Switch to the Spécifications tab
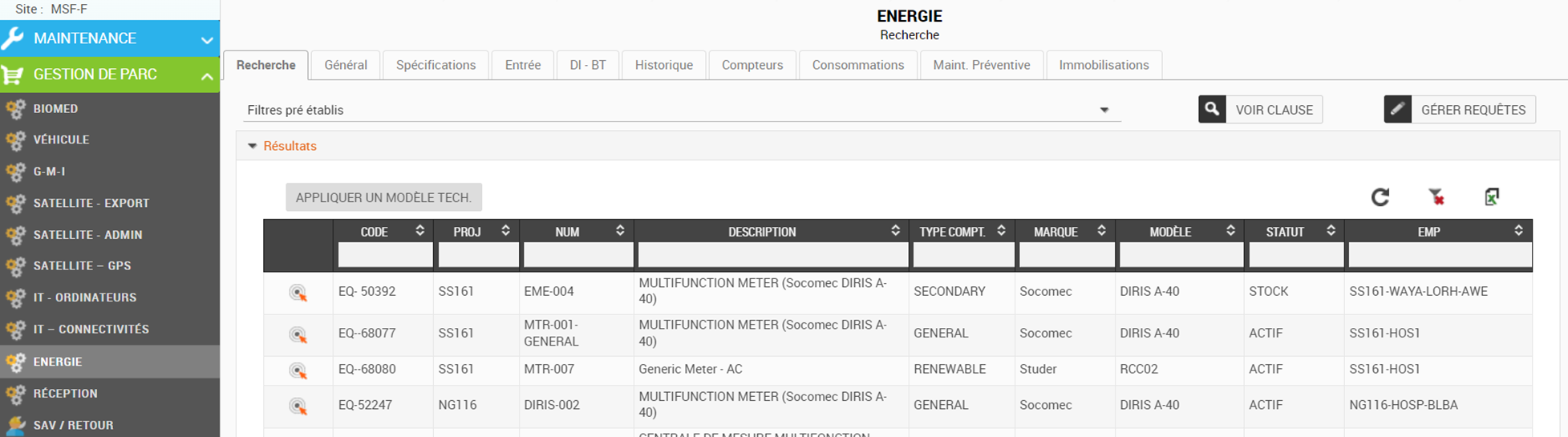1568x437 pixels. [x=436, y=65]
